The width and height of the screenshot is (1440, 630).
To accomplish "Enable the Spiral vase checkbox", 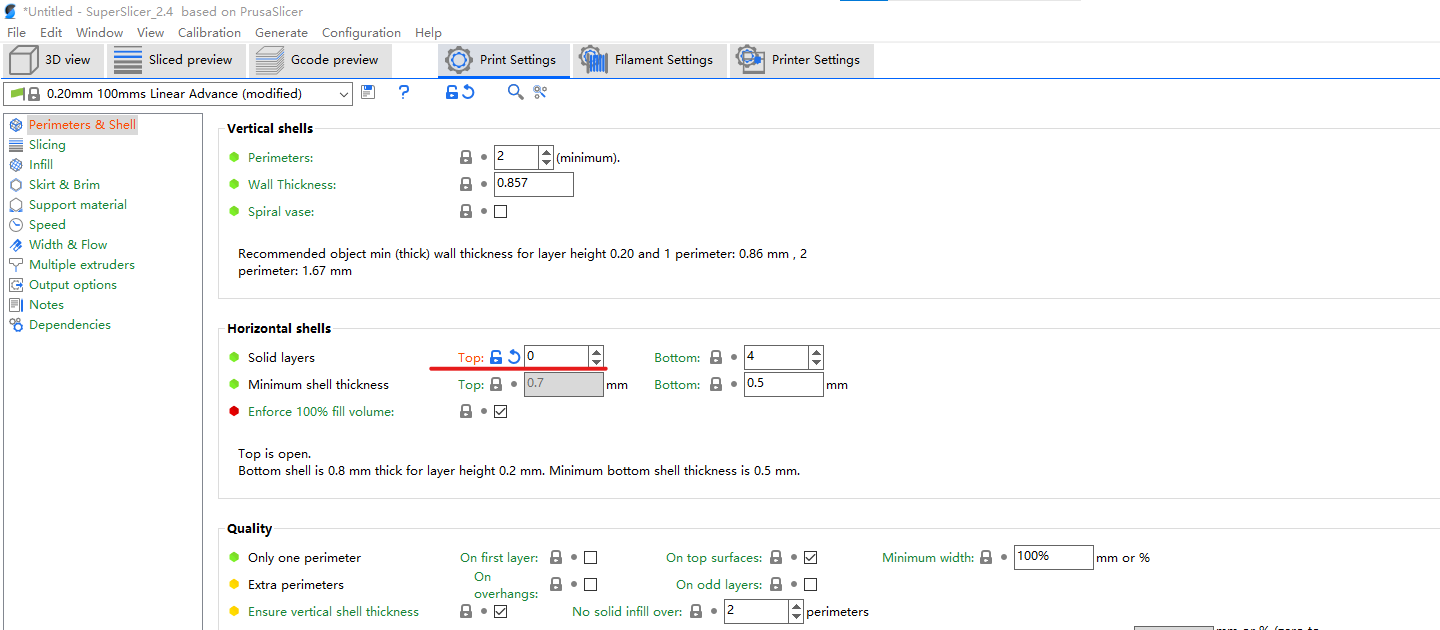I will (x=501, y=211).
